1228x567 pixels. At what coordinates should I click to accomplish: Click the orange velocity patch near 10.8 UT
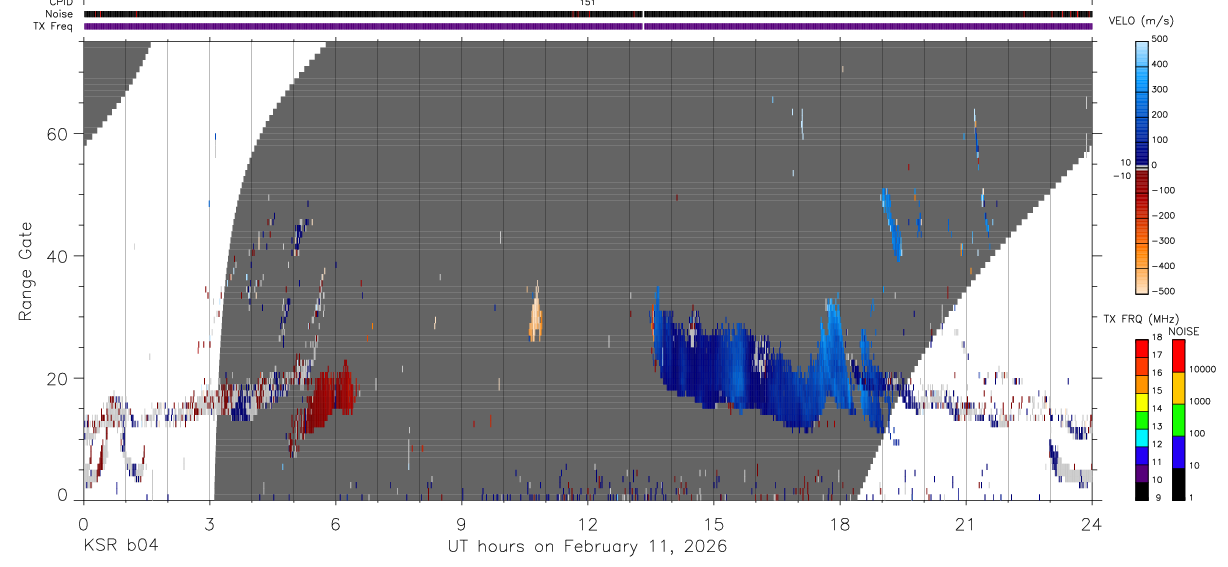click(535, 317)
